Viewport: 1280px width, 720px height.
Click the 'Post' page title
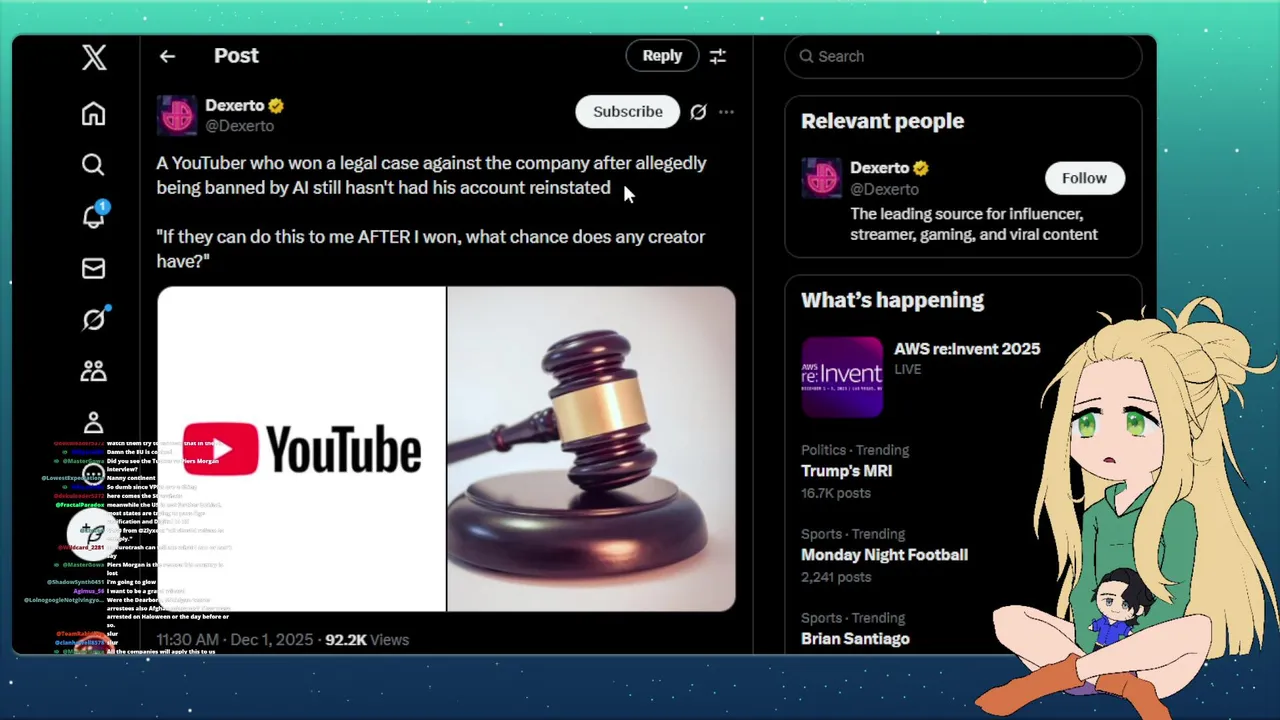tap(236, 56)
